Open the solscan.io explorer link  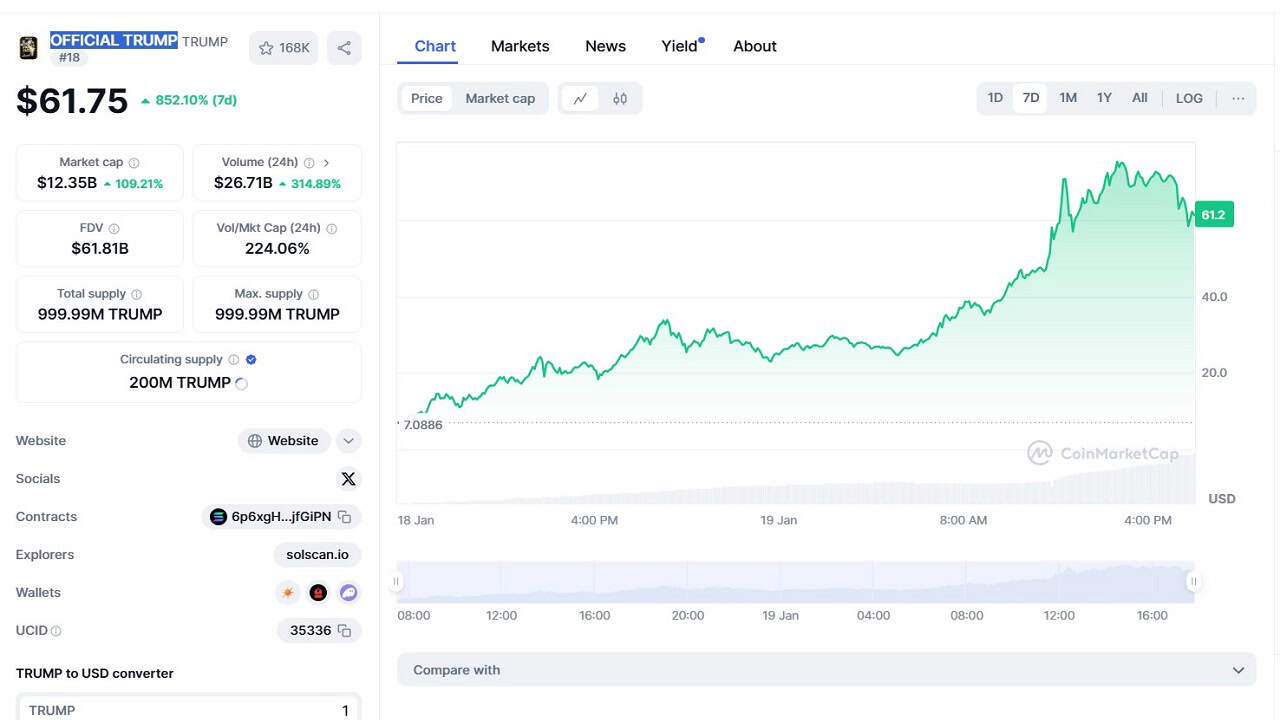318,555
